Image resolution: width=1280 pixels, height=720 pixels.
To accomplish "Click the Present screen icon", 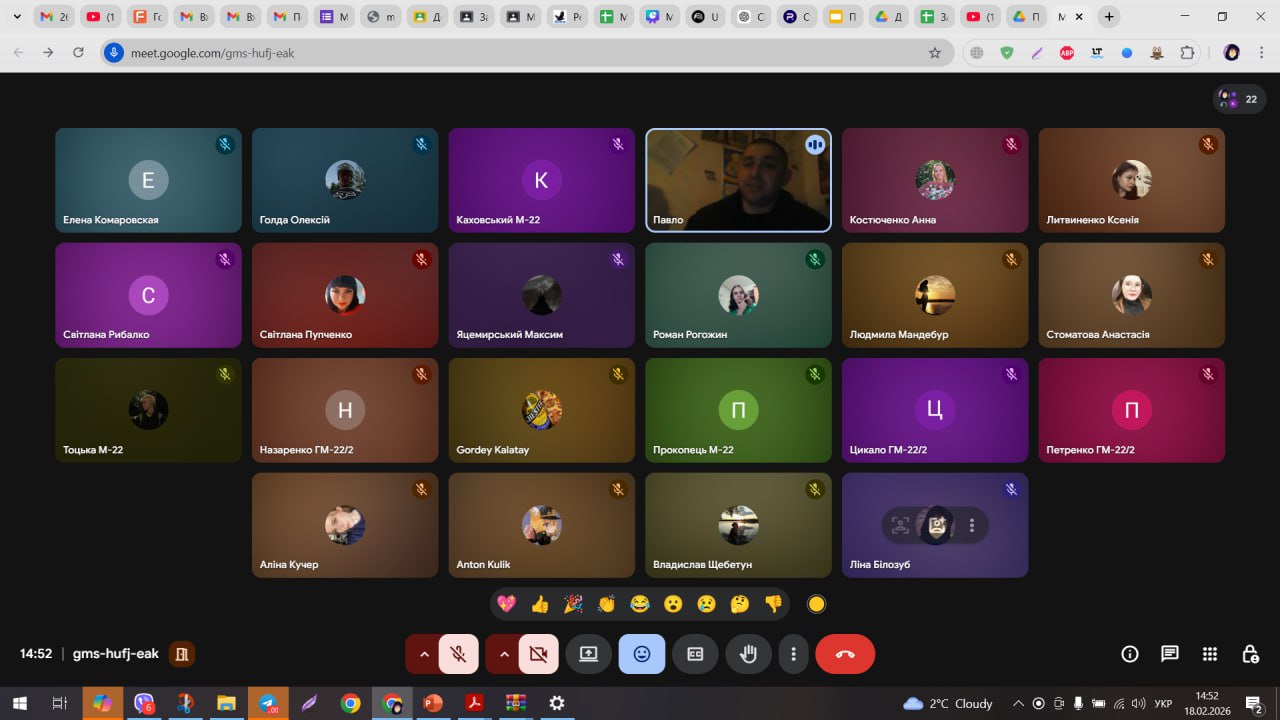I will coord(588,654).
